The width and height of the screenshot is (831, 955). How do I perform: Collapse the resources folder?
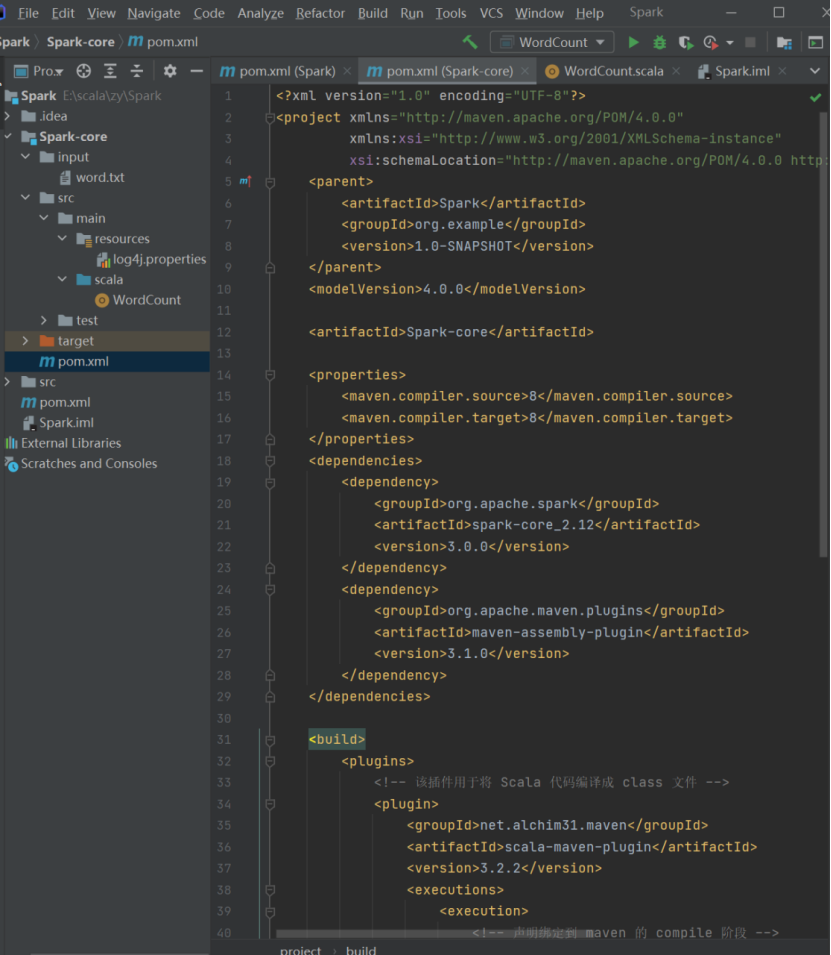(62, 238)
